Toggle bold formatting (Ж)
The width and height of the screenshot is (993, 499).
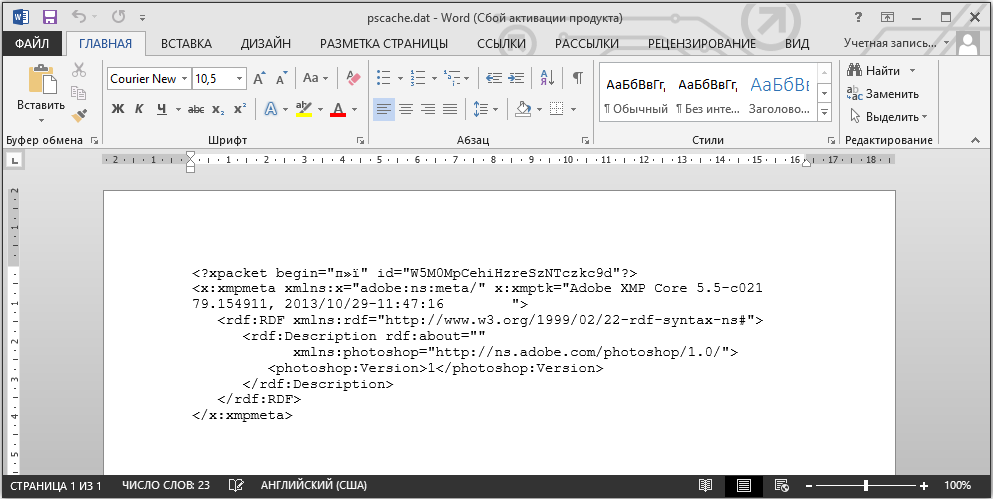[x=117, y=109]
